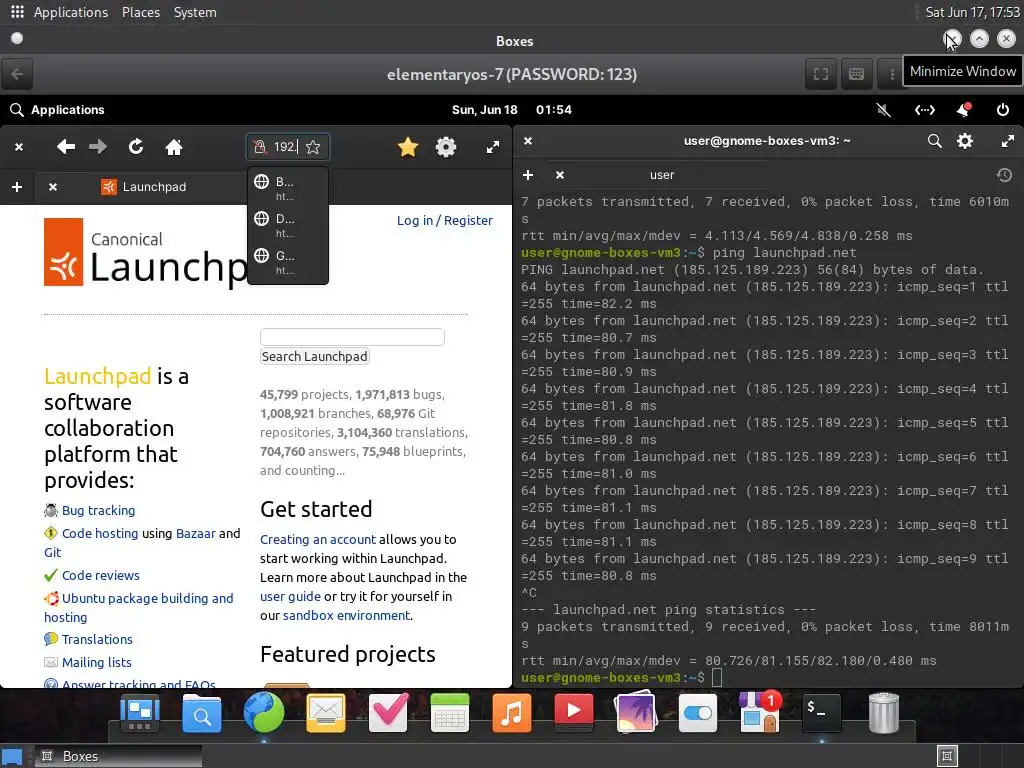This screenshot has width=1024, height=768.
Task: Follow the Code hosting link
Action: click(x=100, y=534)
